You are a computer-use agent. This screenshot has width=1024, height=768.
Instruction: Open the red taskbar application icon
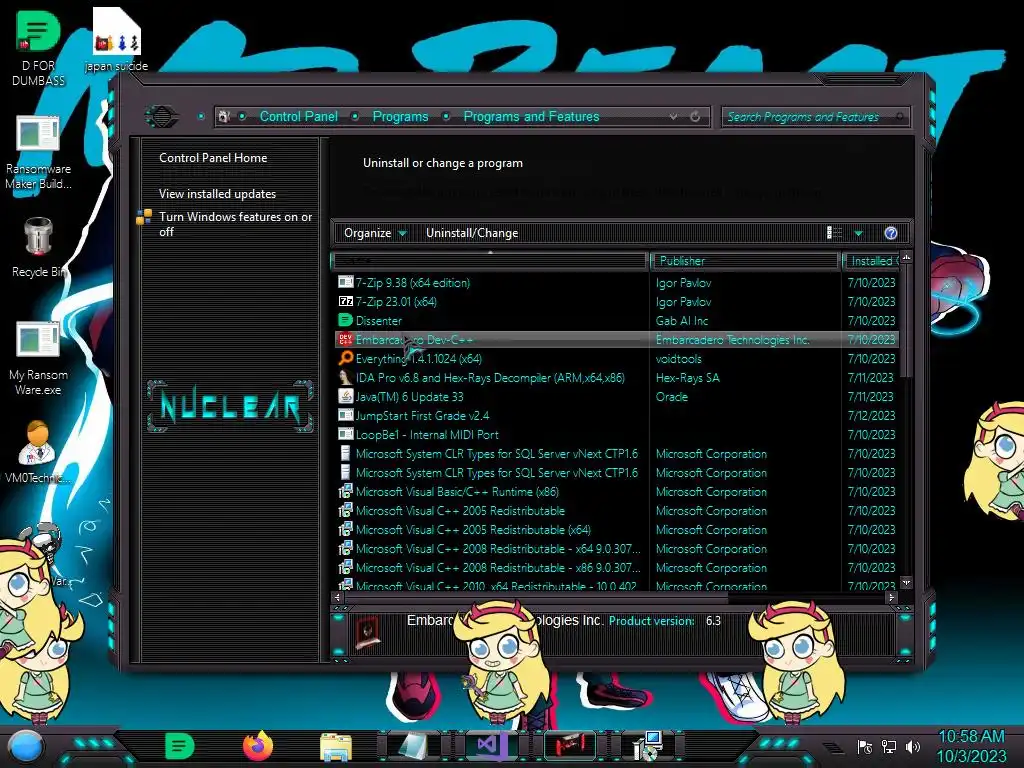click(569, 746)
